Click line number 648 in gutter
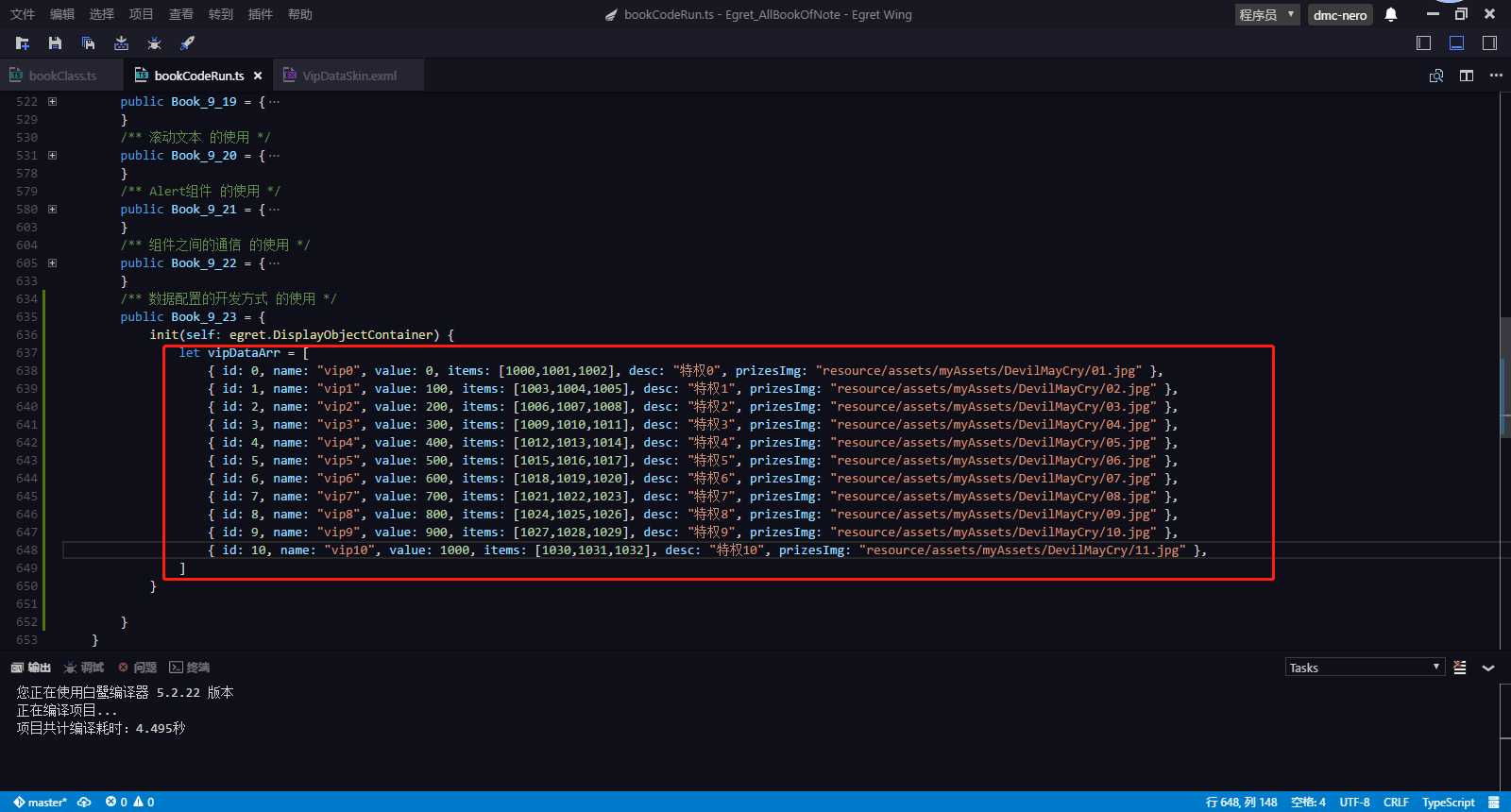Viewport: 1511px width, 812px height. pyautogui.click(x=26, y=550)
